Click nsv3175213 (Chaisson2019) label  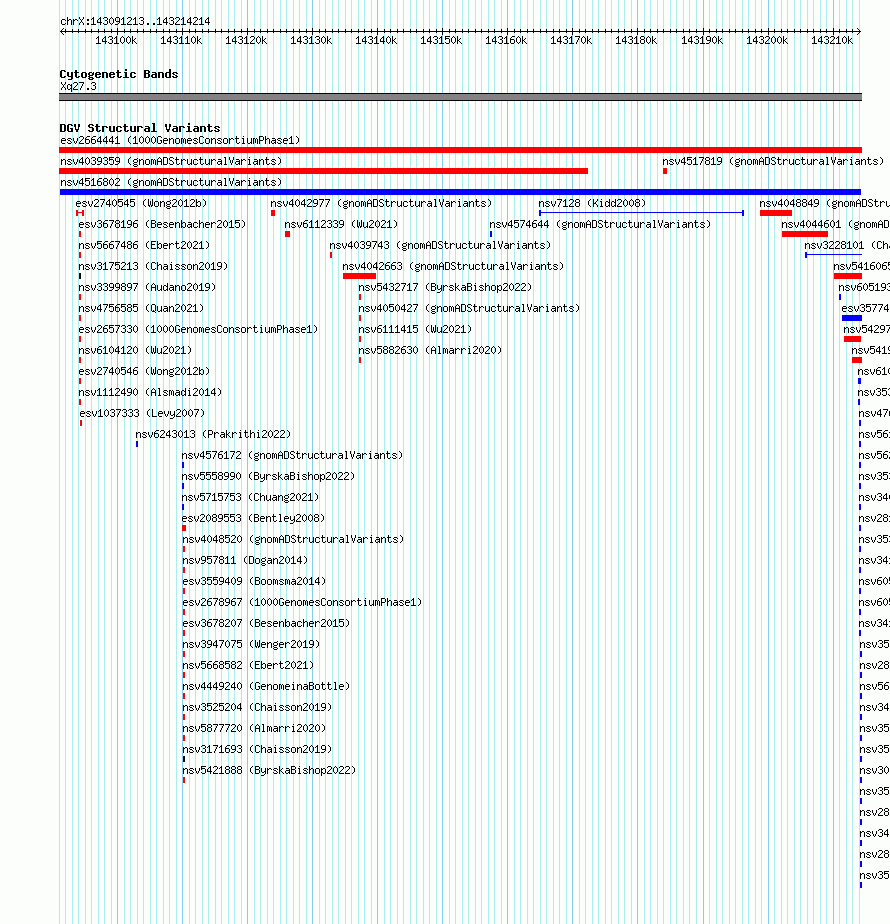[153, 266]
